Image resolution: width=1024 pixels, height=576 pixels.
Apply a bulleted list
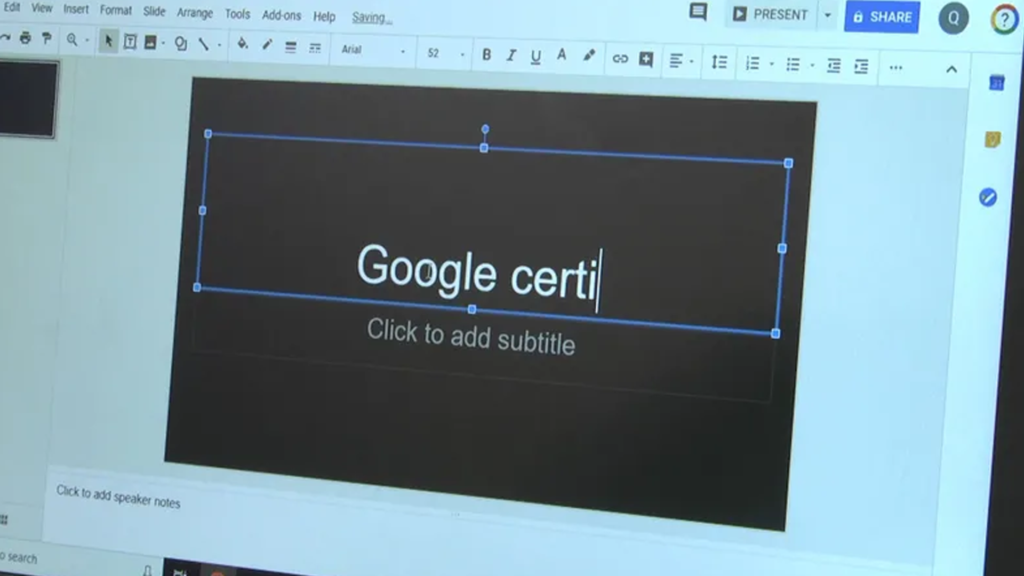[x=793, y=65]
